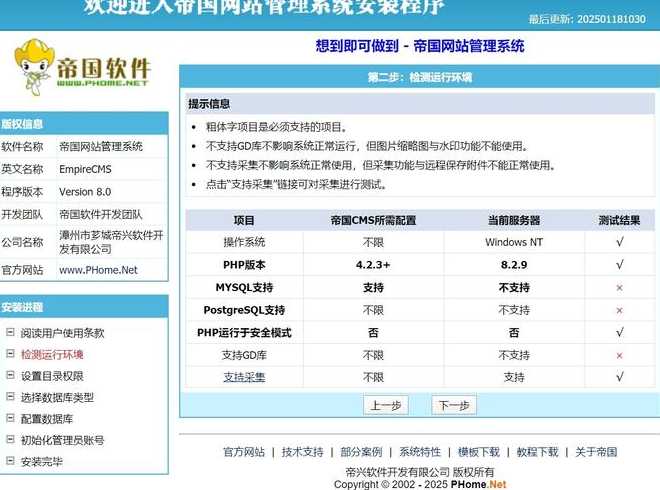
Task: Select the red 检测运行环境 install step
Action: pos(52,354)
